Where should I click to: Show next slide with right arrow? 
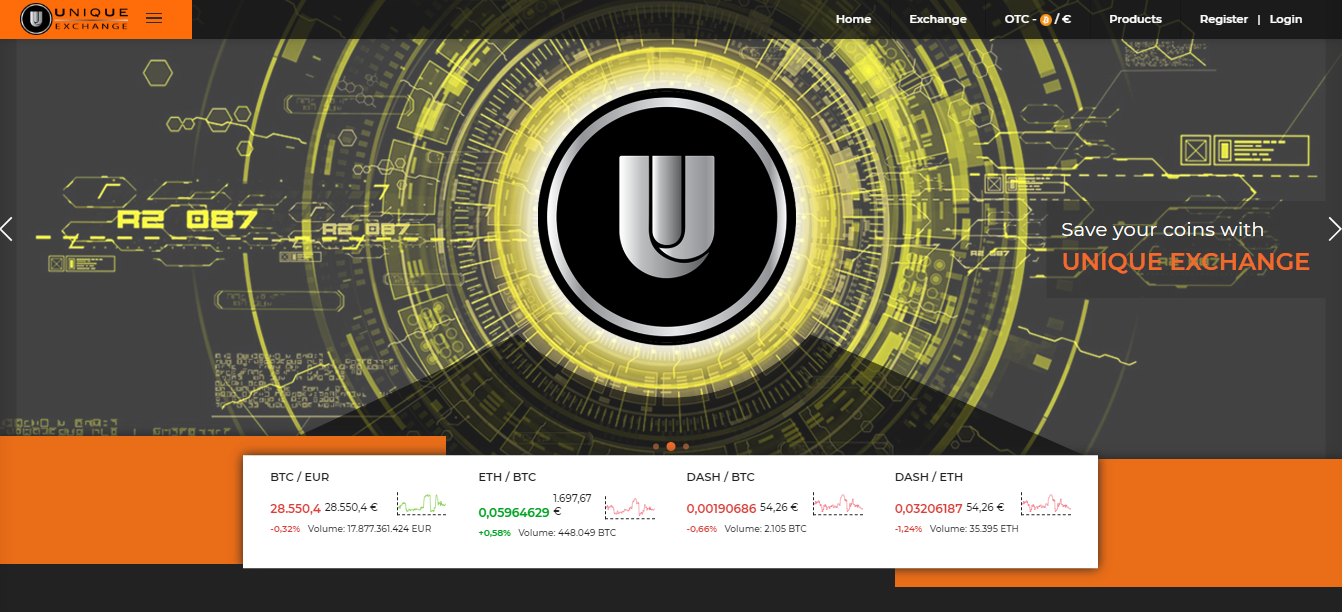(x=1334, y=229)
